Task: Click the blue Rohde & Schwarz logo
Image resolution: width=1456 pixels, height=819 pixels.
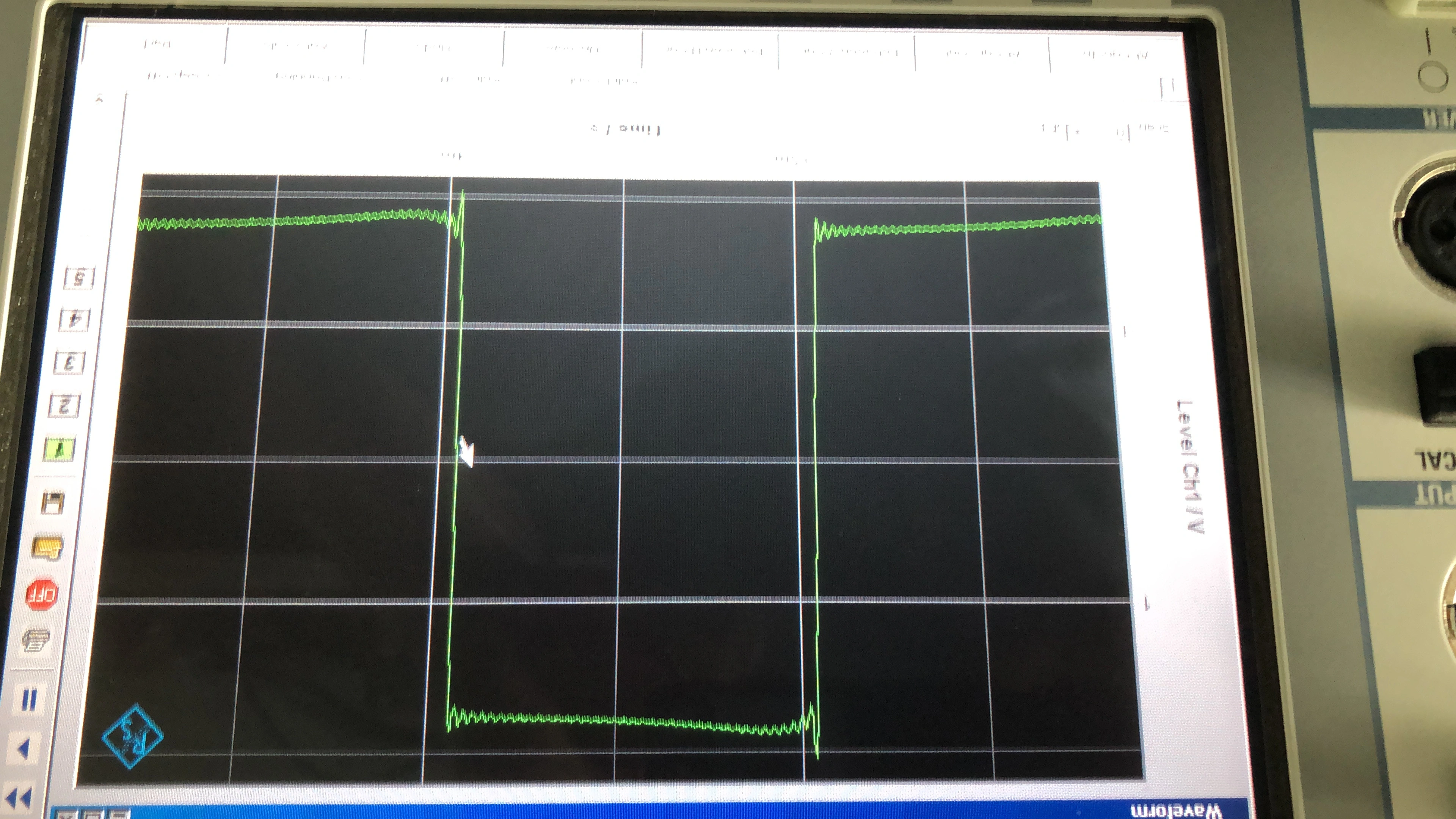Action: pyautogui.click(x=132, y=735)
